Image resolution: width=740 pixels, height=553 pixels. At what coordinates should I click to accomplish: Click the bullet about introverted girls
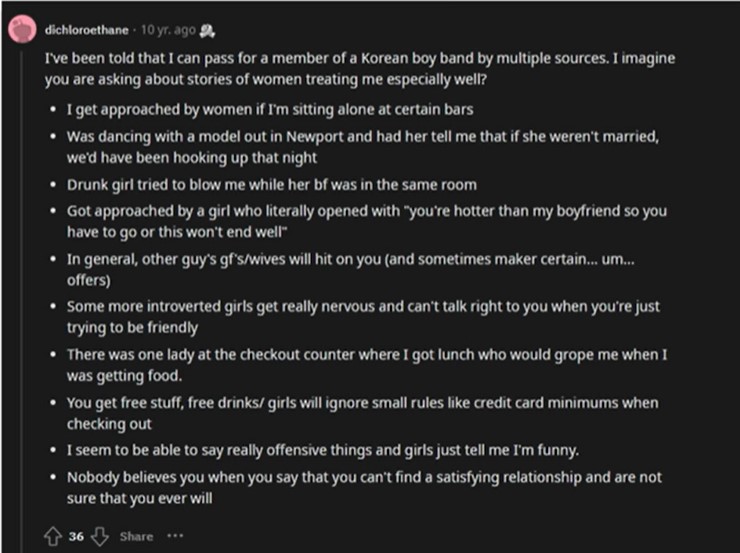[x=362, y=316]
